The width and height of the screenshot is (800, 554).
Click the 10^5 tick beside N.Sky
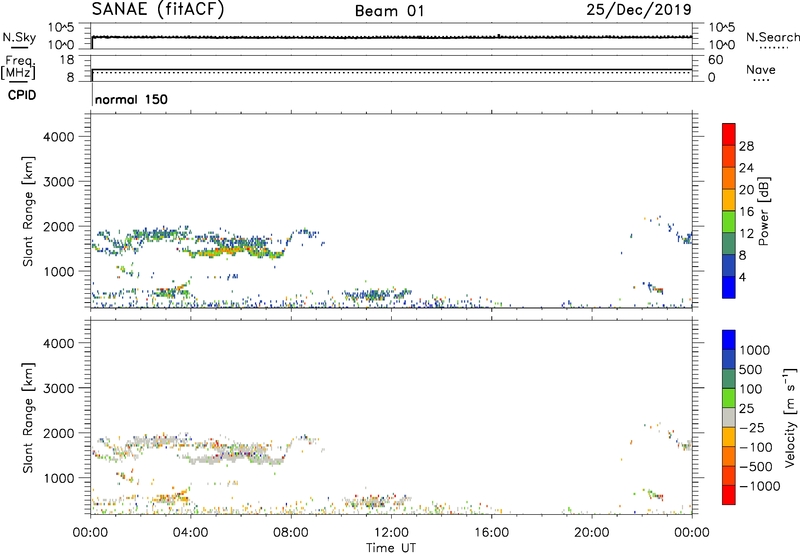pos(61,27)
